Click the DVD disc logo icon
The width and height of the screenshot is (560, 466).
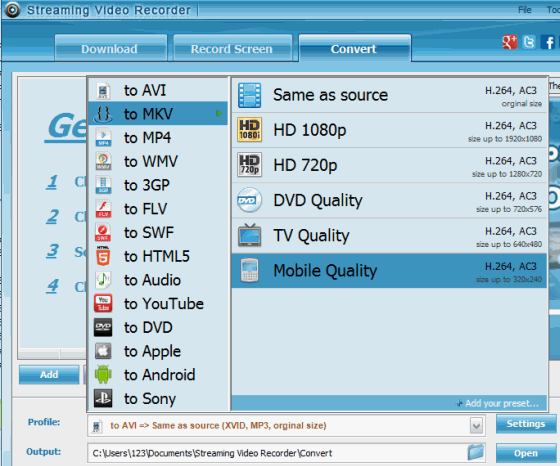point(103,327)
